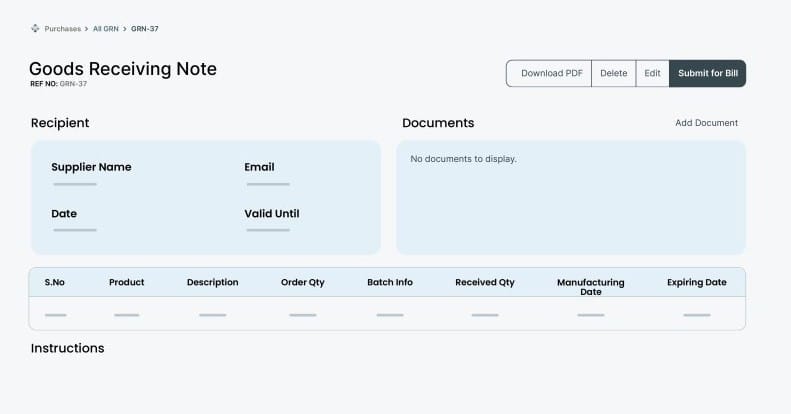Click the Received Qty column header
Image resolution: width=791 pixels, height=414 pixels.
point(485,282)
